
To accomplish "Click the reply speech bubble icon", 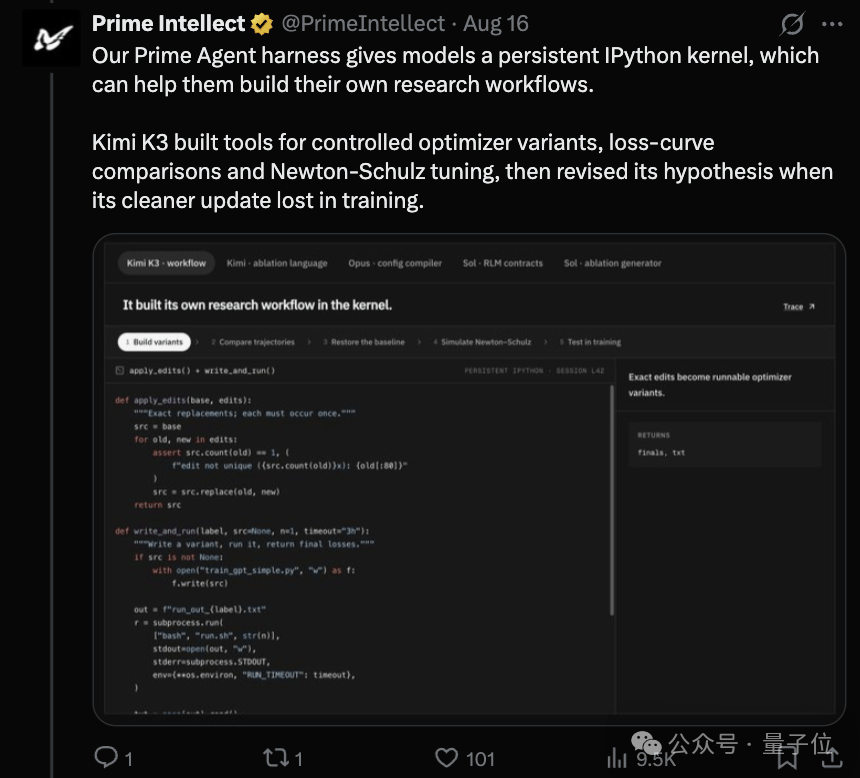I will pyautogui.click(x=106, y=757).
